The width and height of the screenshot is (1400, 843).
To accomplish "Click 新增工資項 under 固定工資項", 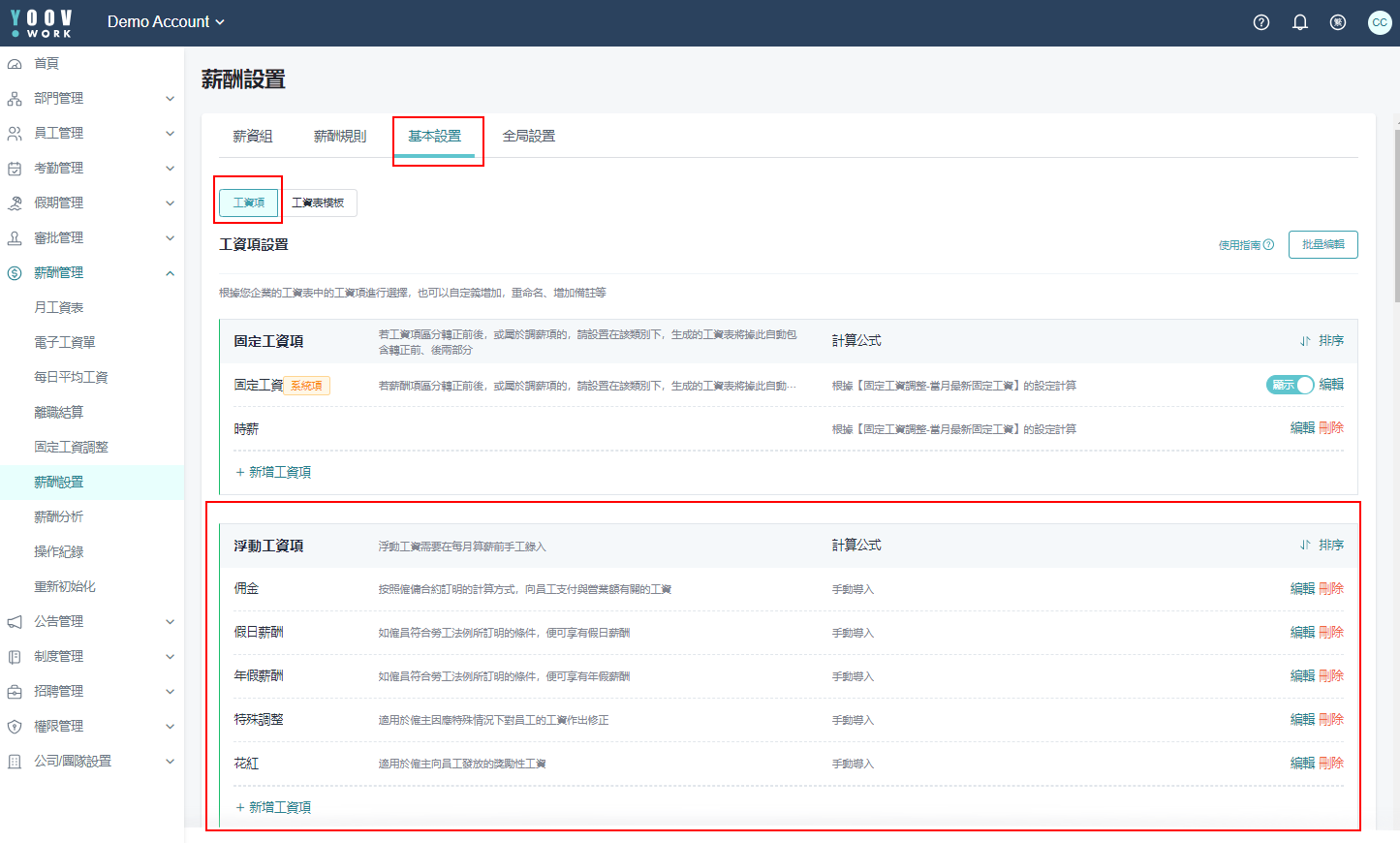I will [x=274, y=473].
